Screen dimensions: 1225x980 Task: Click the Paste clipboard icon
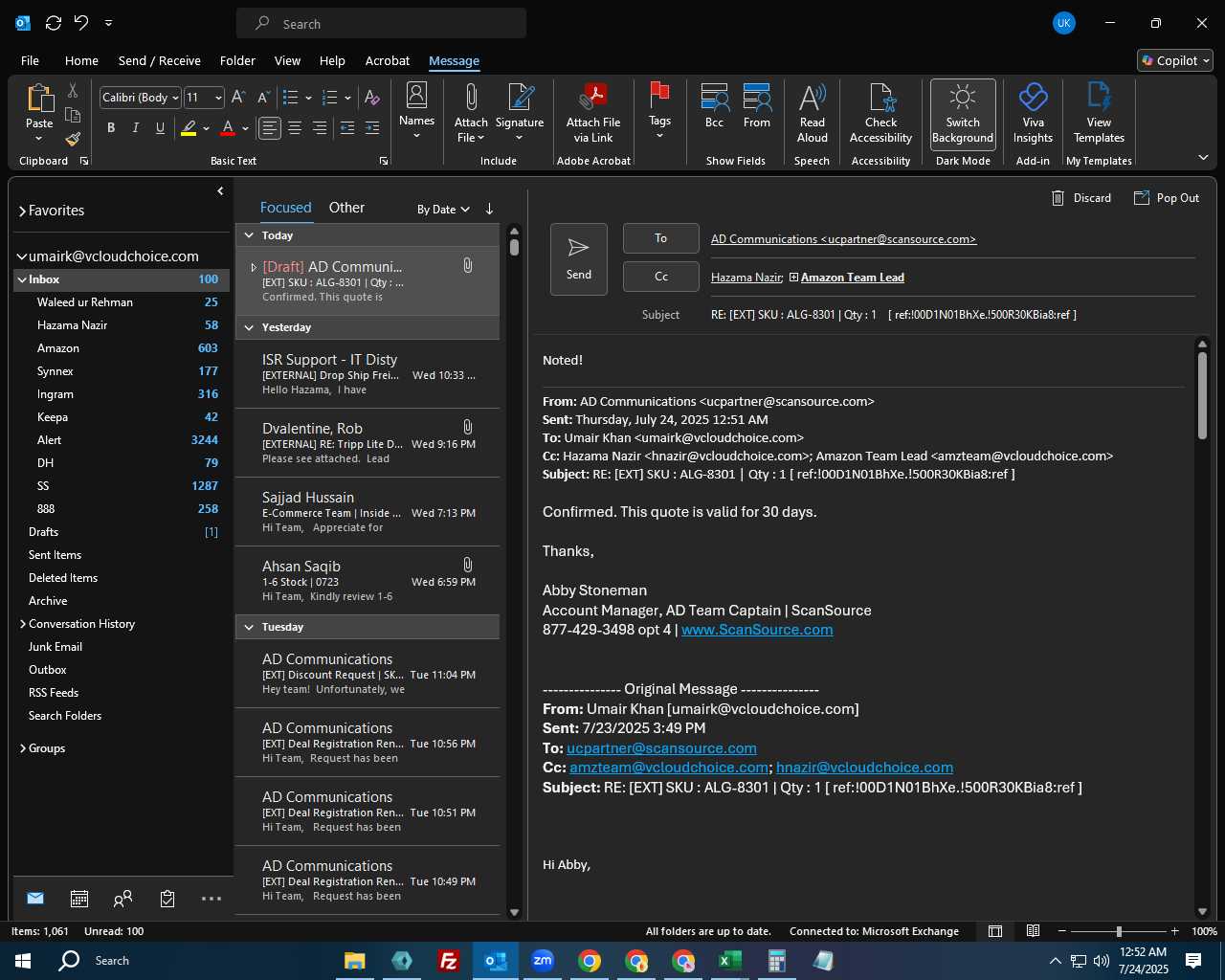click(x=39, y=98)
